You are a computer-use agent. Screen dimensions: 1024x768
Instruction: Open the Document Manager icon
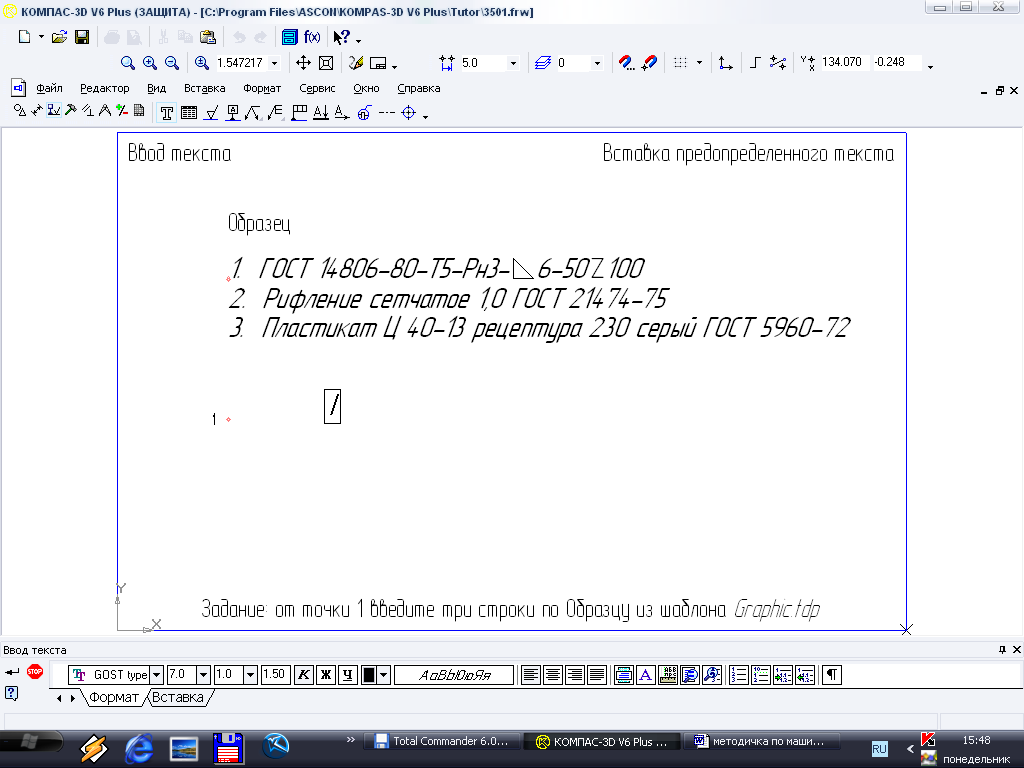(x=289, y=37)
